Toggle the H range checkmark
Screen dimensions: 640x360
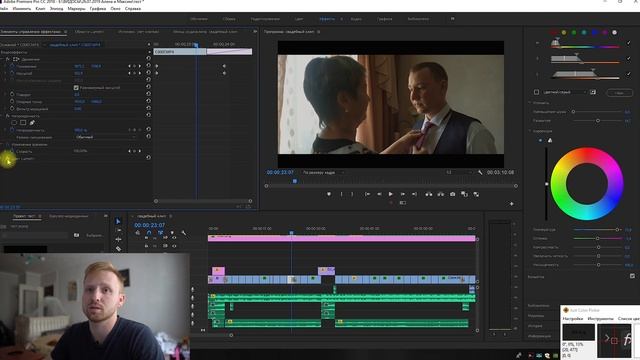(x=629, y=43)
